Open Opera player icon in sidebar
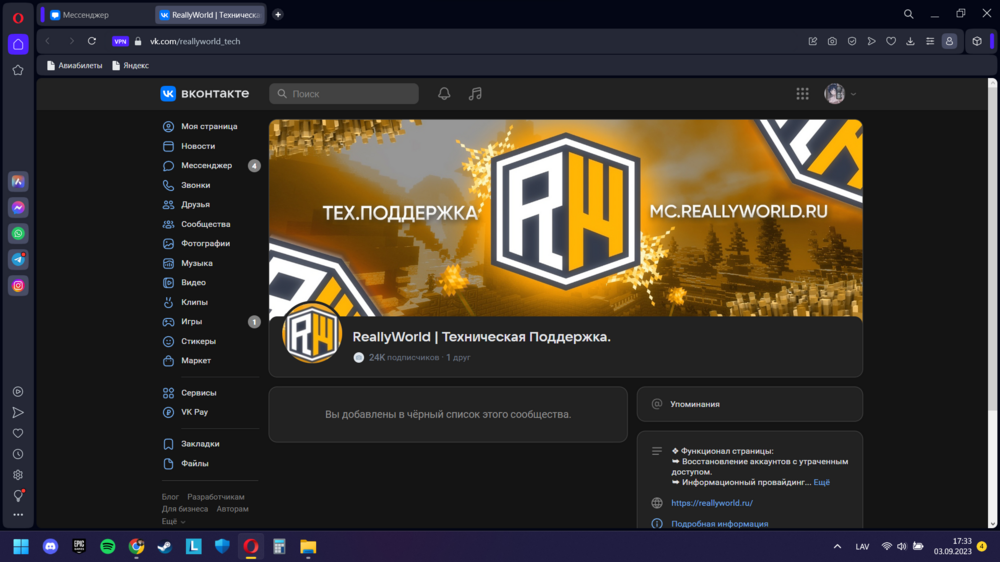 click(18, 392)
